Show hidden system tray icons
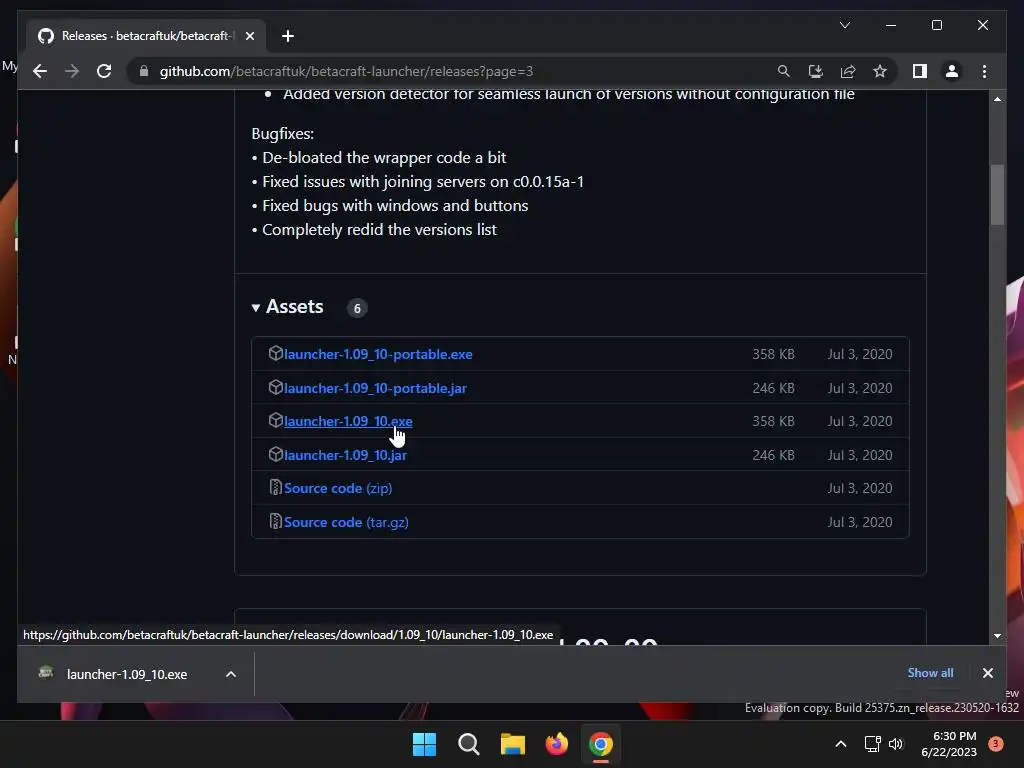 (841, 744)
